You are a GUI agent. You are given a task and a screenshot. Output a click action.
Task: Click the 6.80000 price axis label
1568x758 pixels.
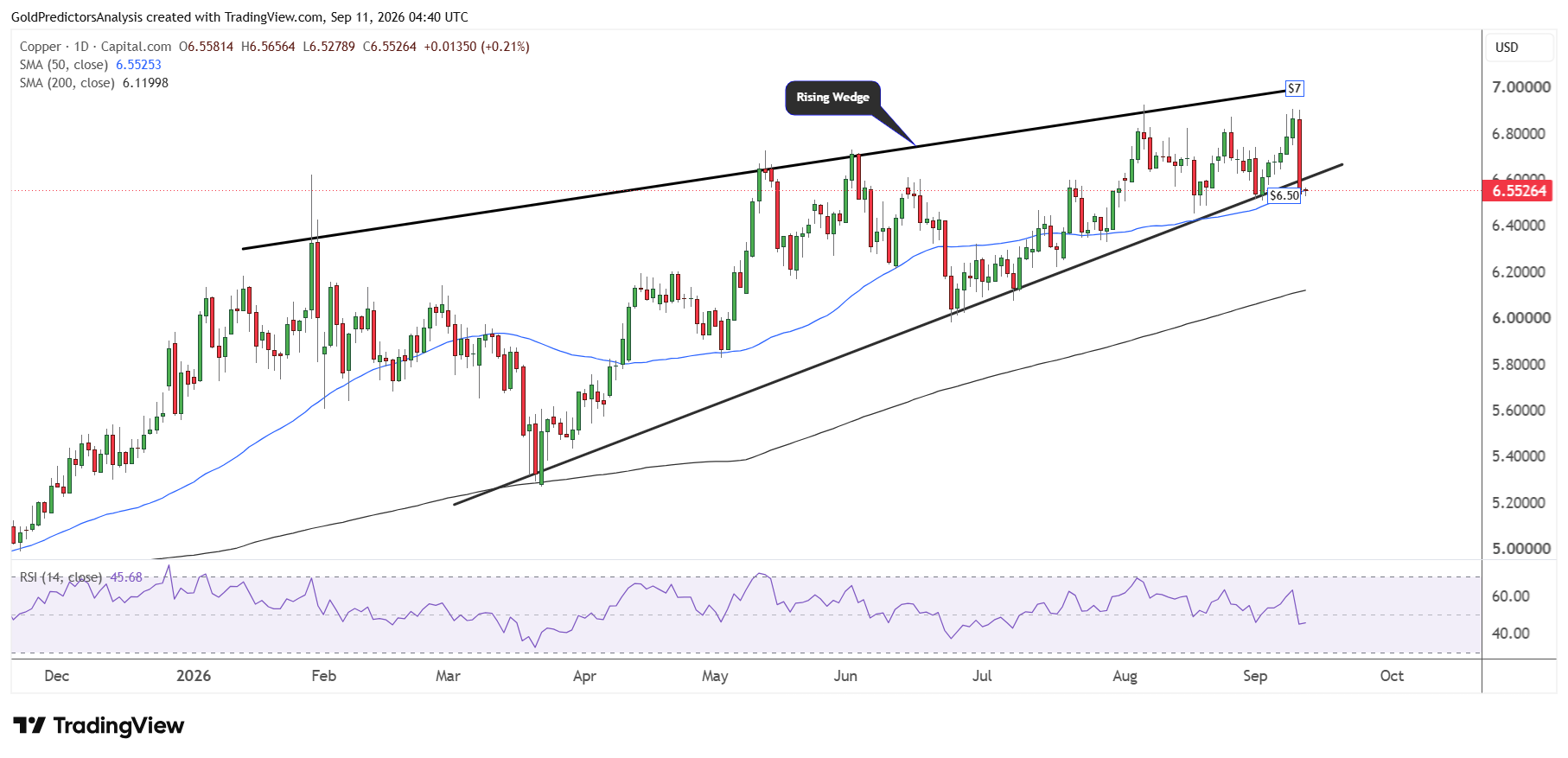click(x=1519, y=134)
